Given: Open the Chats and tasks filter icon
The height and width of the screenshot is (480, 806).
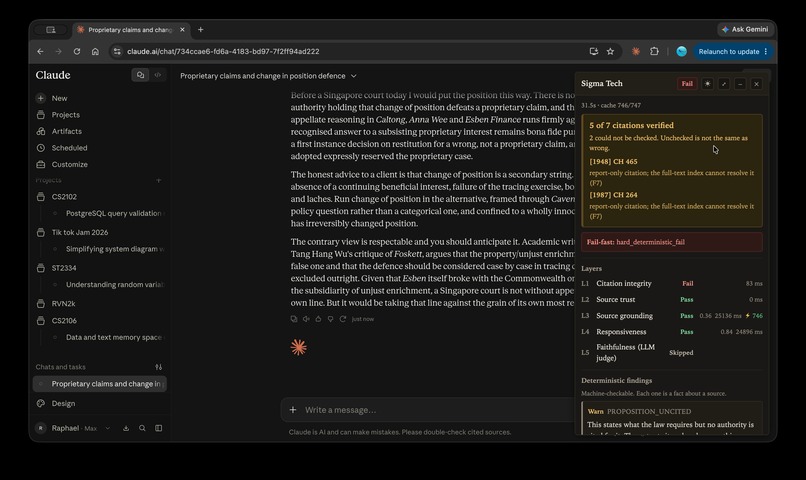Looking at the screenshot, I should 158,367.
